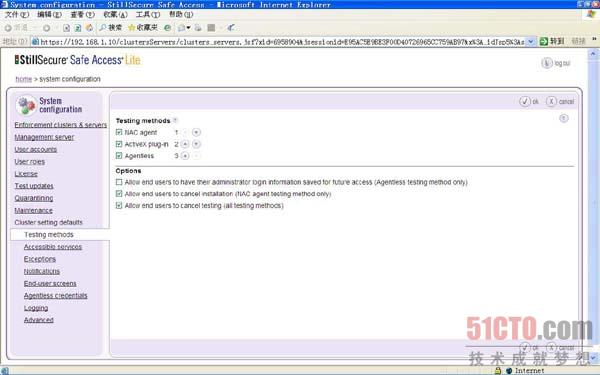Viewport: 600px width, 375px height.
Task: Open the User roles link
Action: 29,161
